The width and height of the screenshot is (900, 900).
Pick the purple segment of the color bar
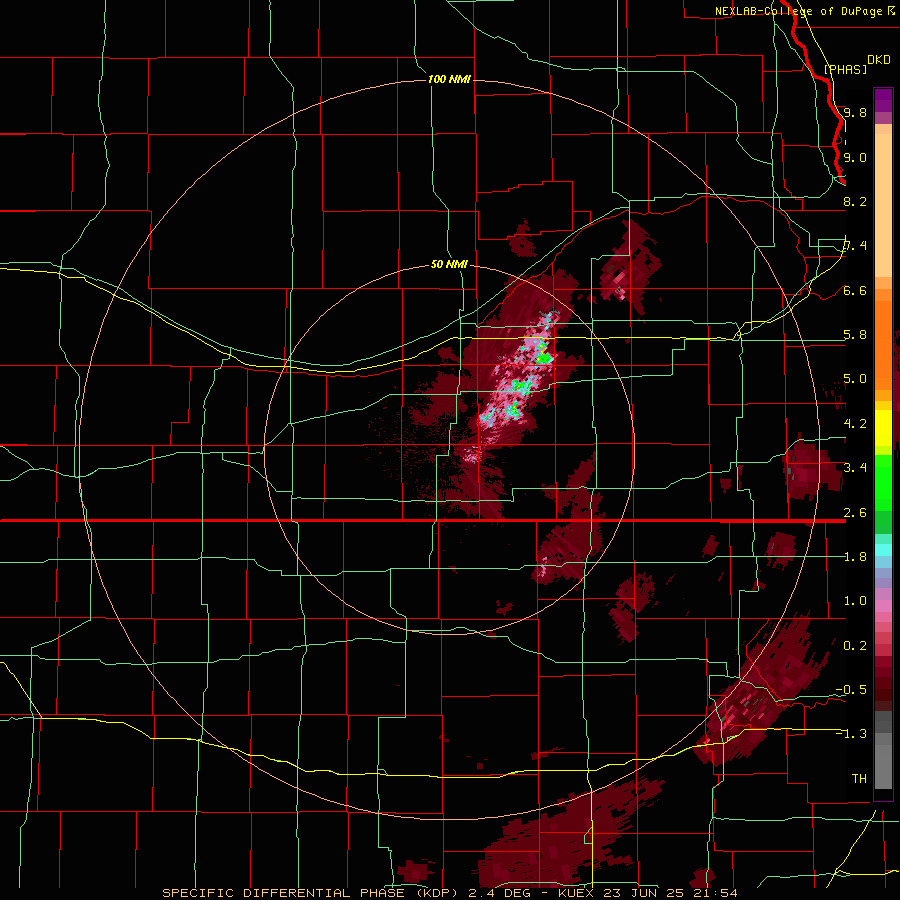point(883,100)
